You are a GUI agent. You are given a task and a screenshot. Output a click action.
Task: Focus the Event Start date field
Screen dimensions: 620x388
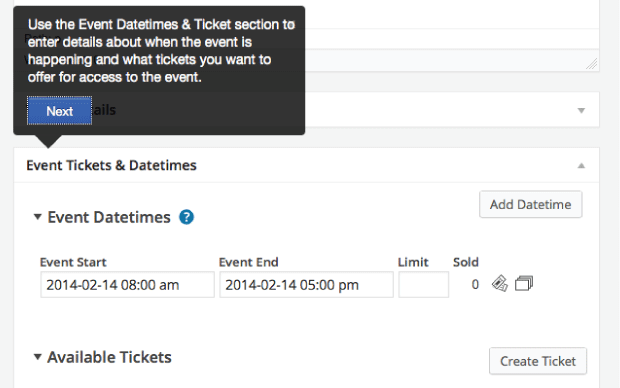pyautogui.click(x=127, y=284)
